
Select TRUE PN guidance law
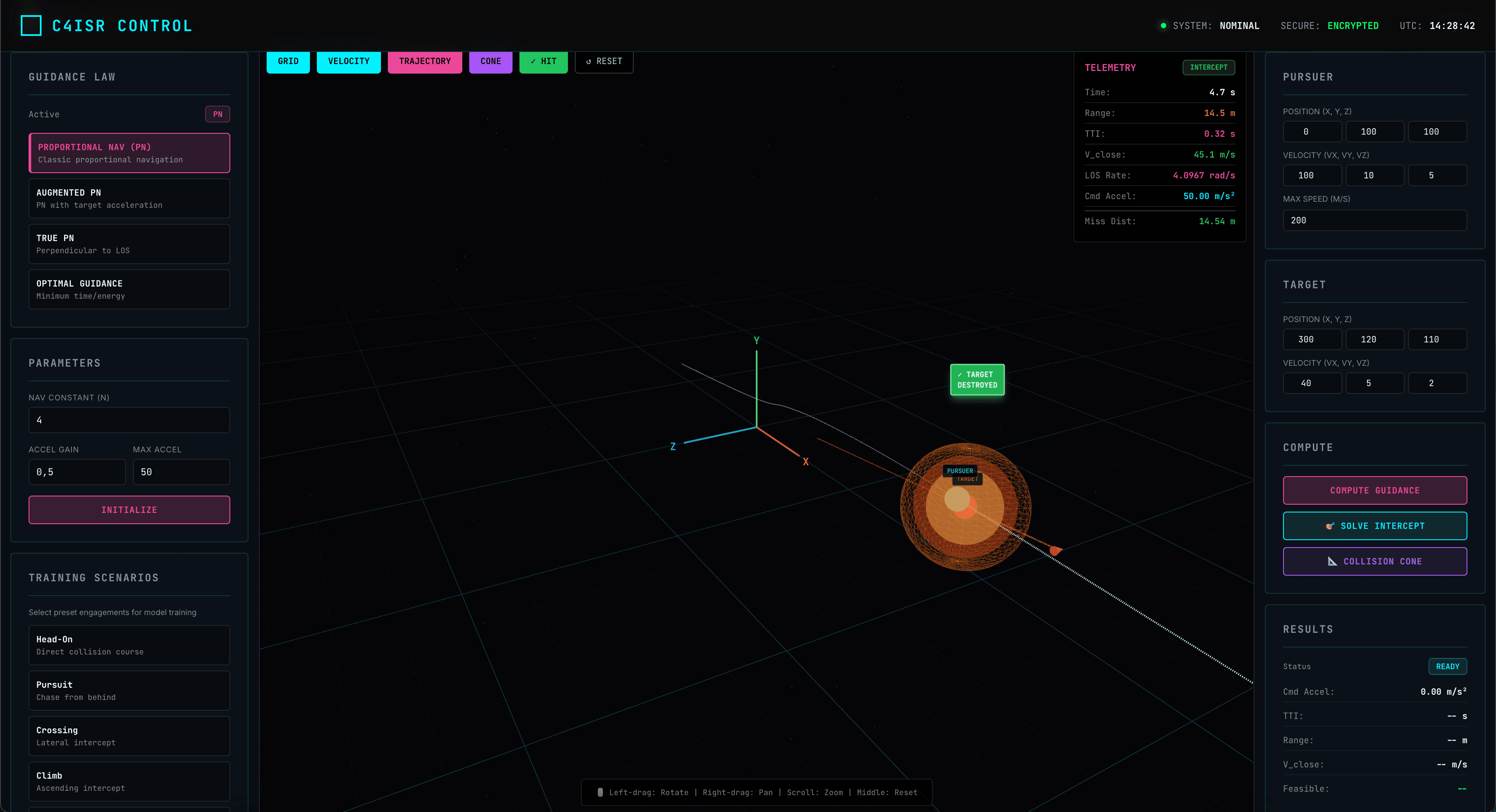point(129,243)
